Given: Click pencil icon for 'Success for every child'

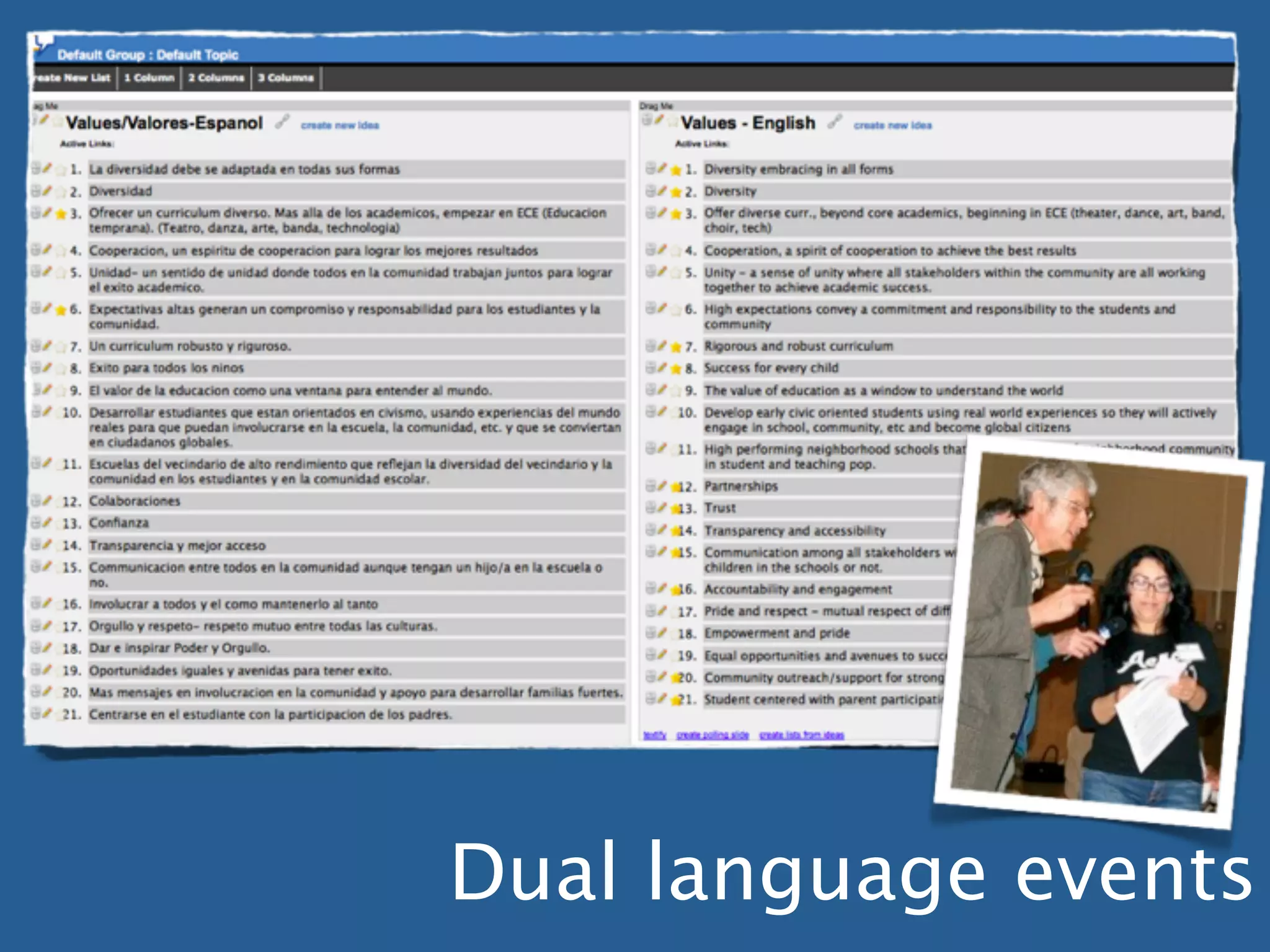Looking at the screenshot, I should point(662,368).
